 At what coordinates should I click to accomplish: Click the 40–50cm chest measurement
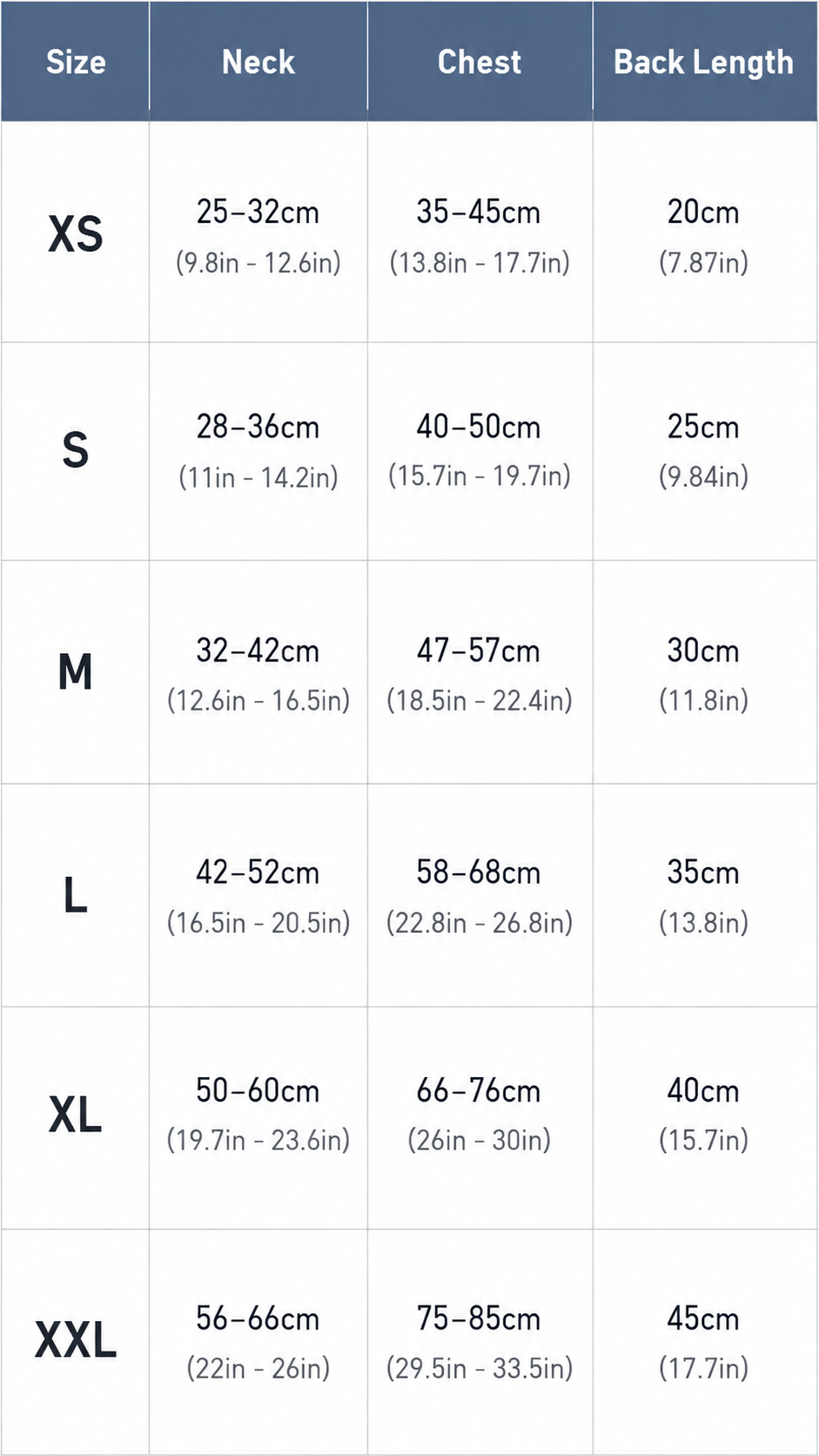pyautogui.click(x=479, y=427)
